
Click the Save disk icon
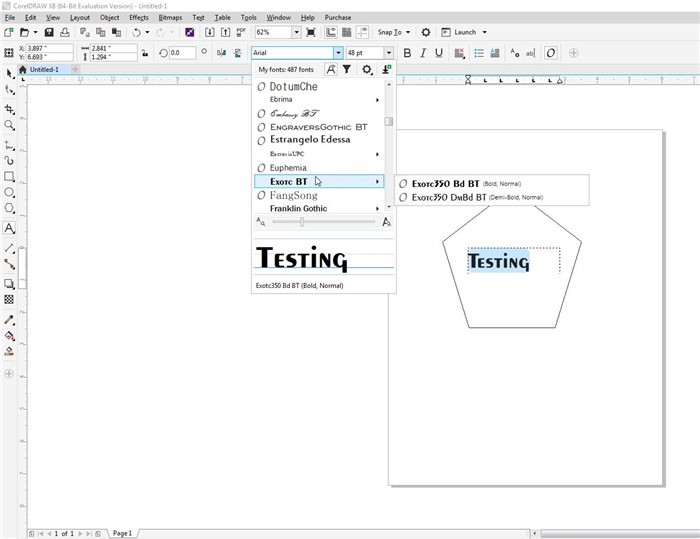pyautogui.click(x=49, y=32)
